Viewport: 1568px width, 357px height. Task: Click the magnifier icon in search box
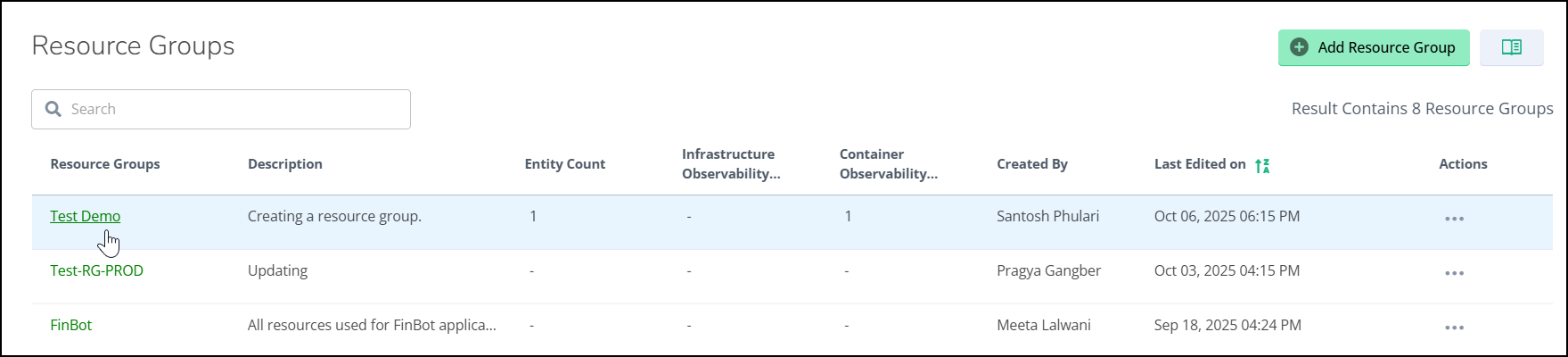[53, 109]
